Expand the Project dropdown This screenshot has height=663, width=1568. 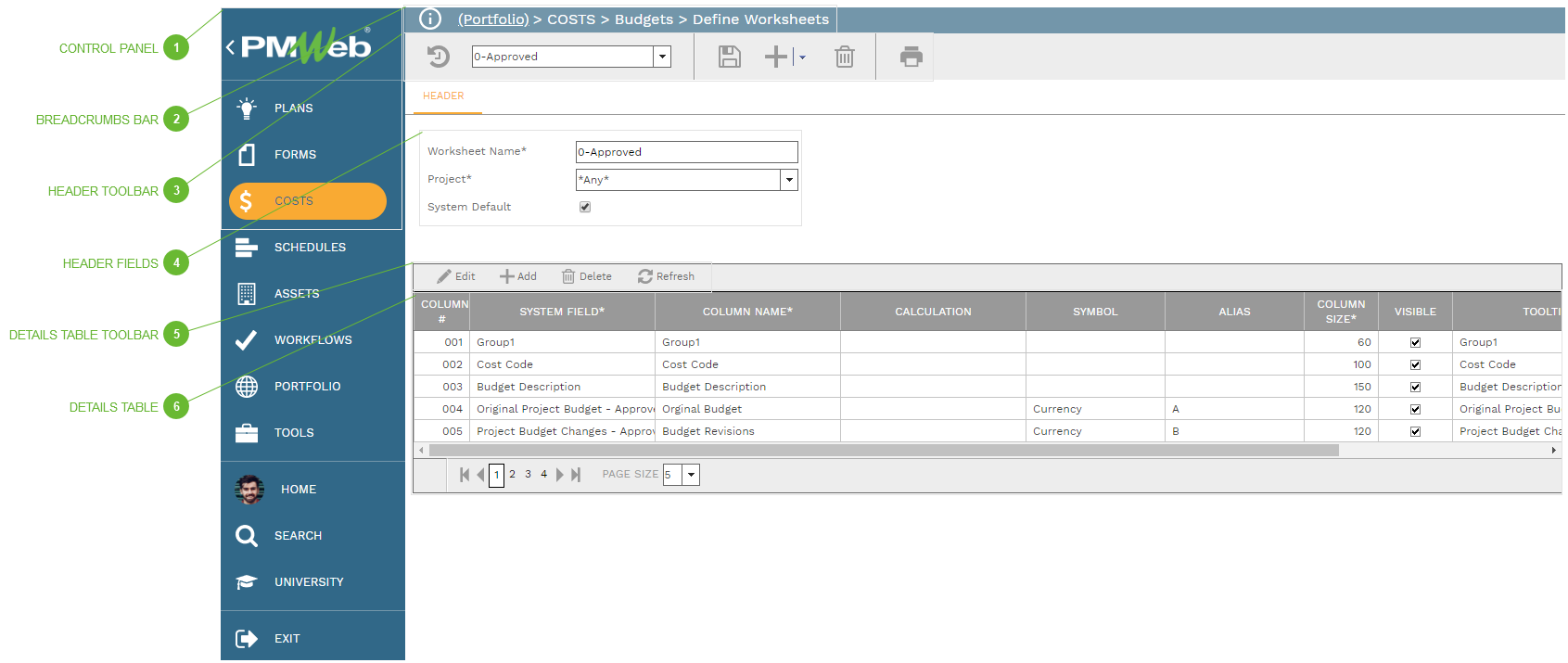[x=789, y=180]
